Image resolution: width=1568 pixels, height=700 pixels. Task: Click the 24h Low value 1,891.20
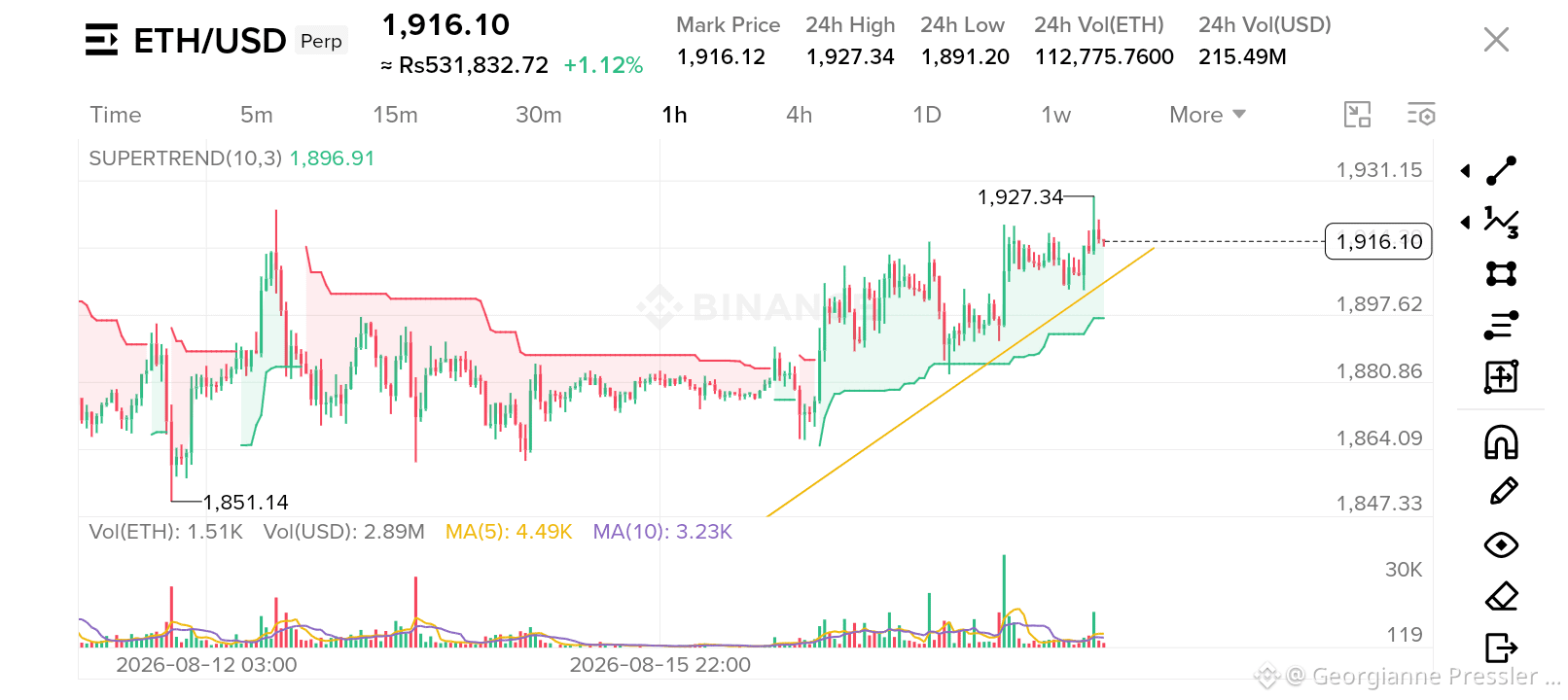click(x=965, y=57)
